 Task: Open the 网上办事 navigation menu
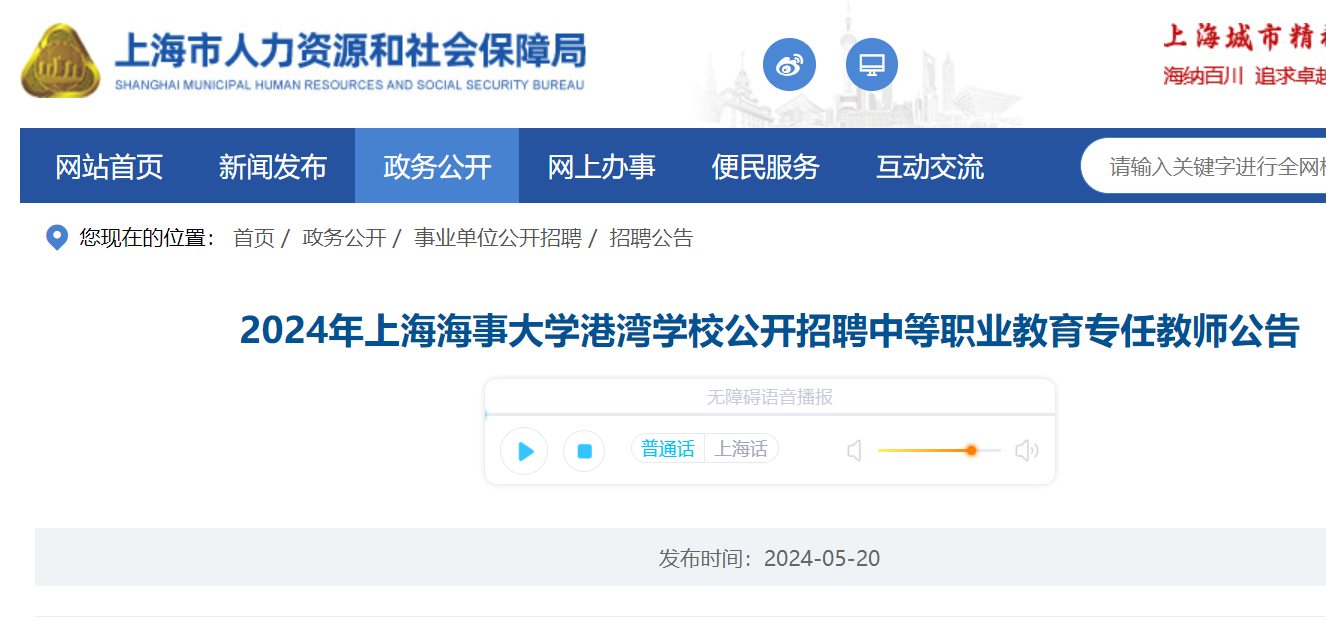coord(601,166)
